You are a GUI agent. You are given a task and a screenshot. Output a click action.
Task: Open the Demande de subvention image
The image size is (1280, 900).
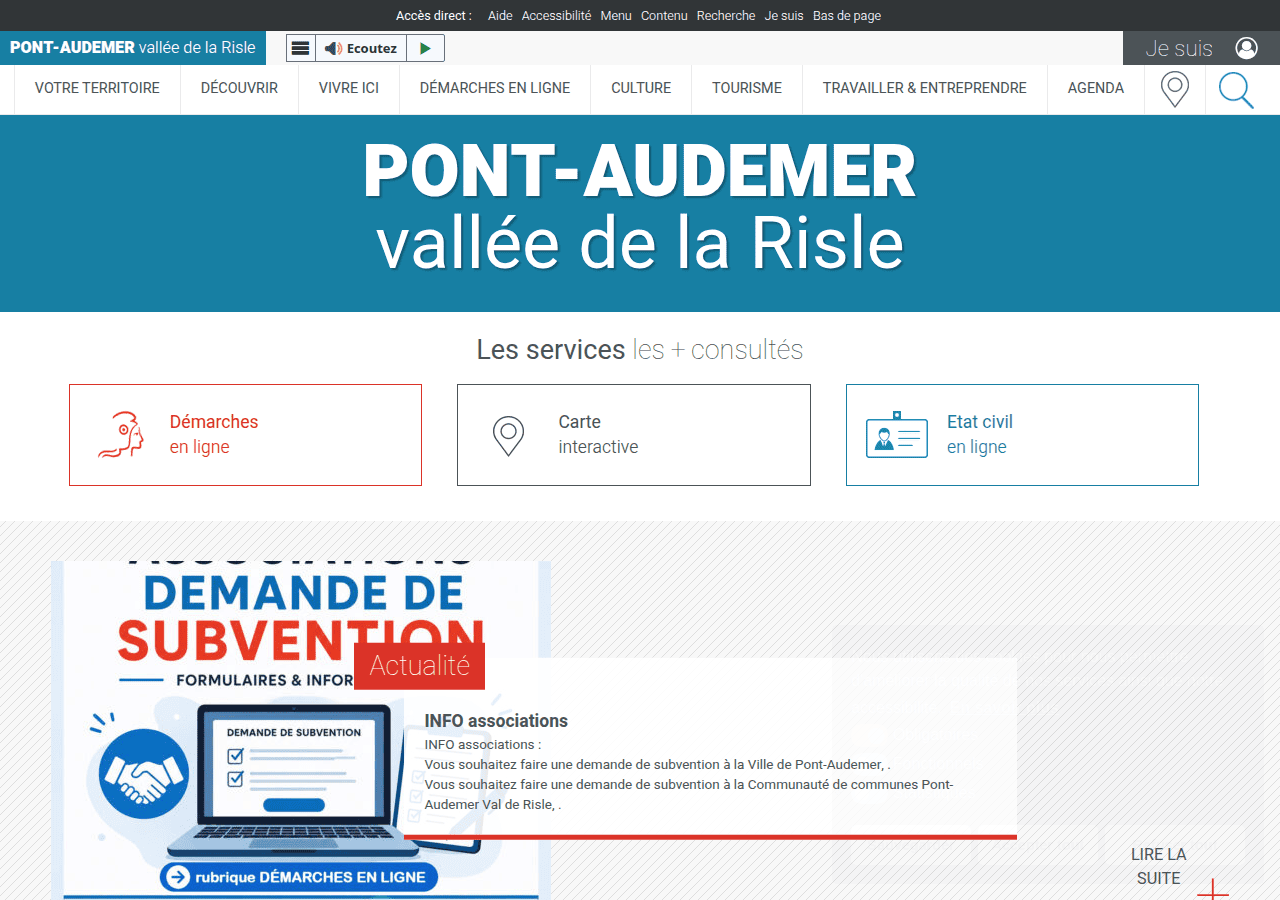pos(301,730)
